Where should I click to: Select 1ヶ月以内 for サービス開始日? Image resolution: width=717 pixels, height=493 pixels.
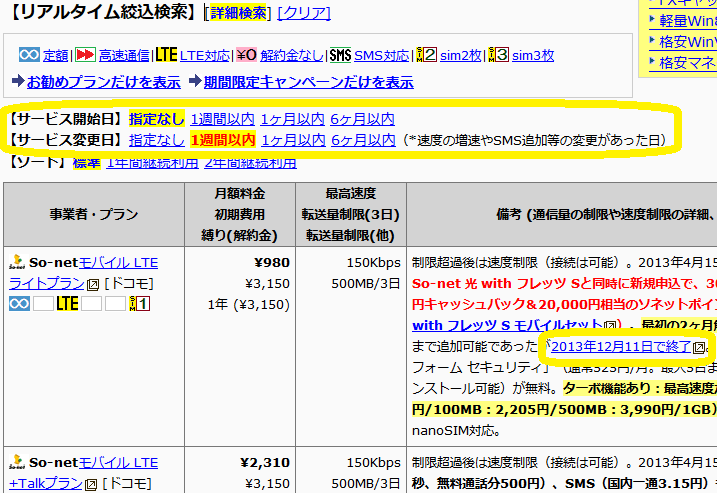click(293, 119)
